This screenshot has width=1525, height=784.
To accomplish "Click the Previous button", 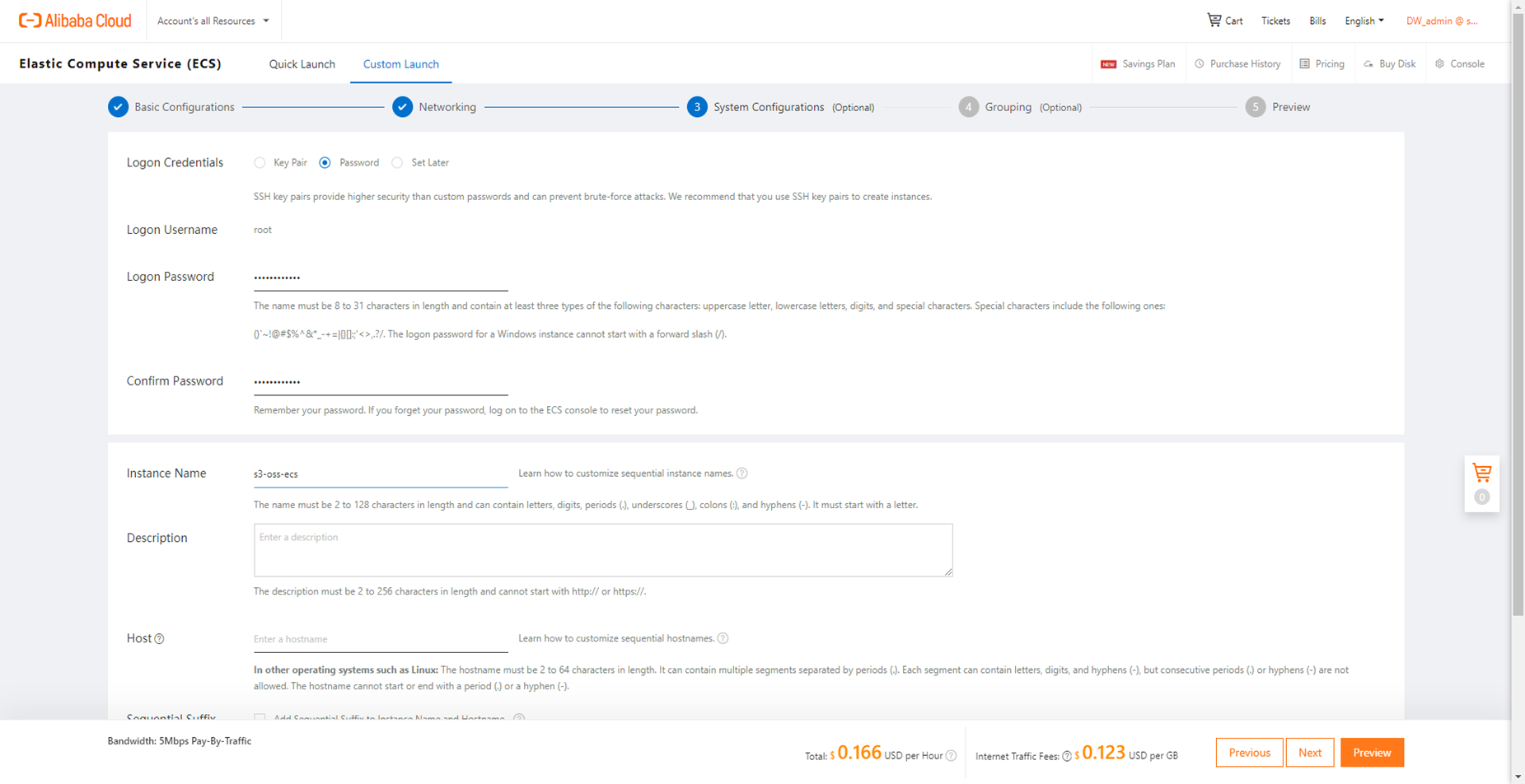I will [1249, 753].
